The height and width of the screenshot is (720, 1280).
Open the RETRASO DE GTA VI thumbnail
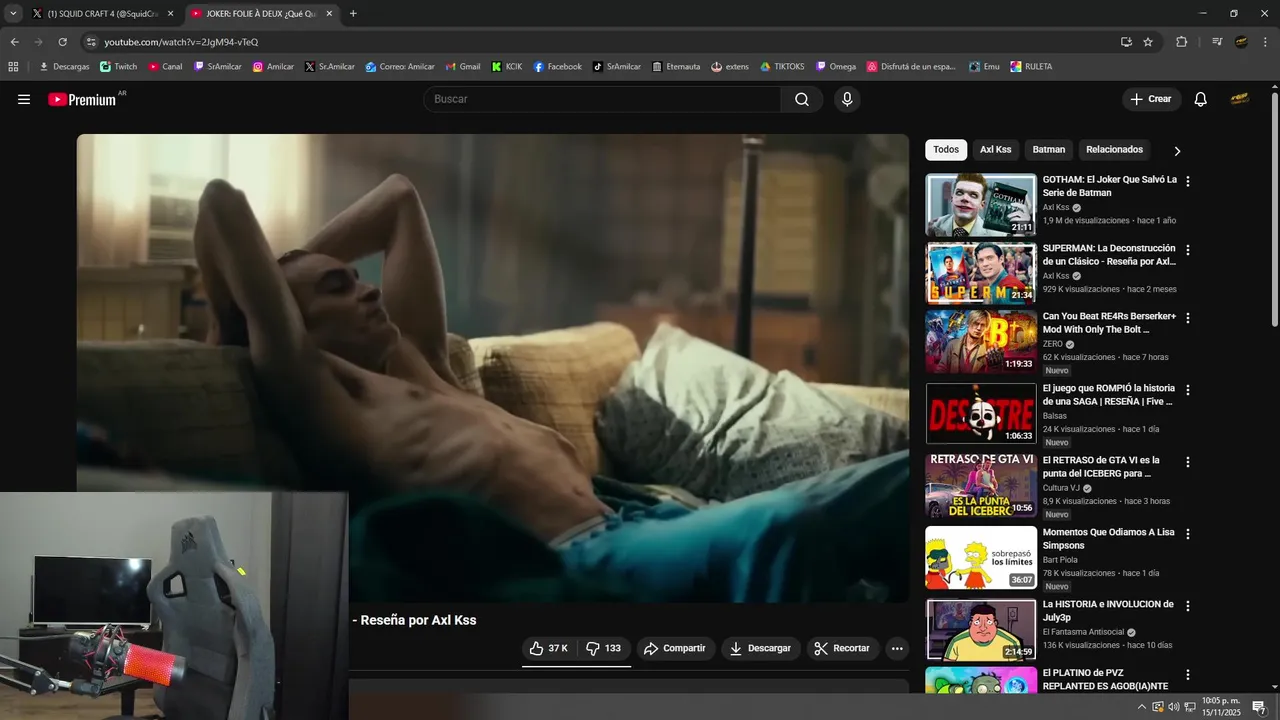coord(980,485)
